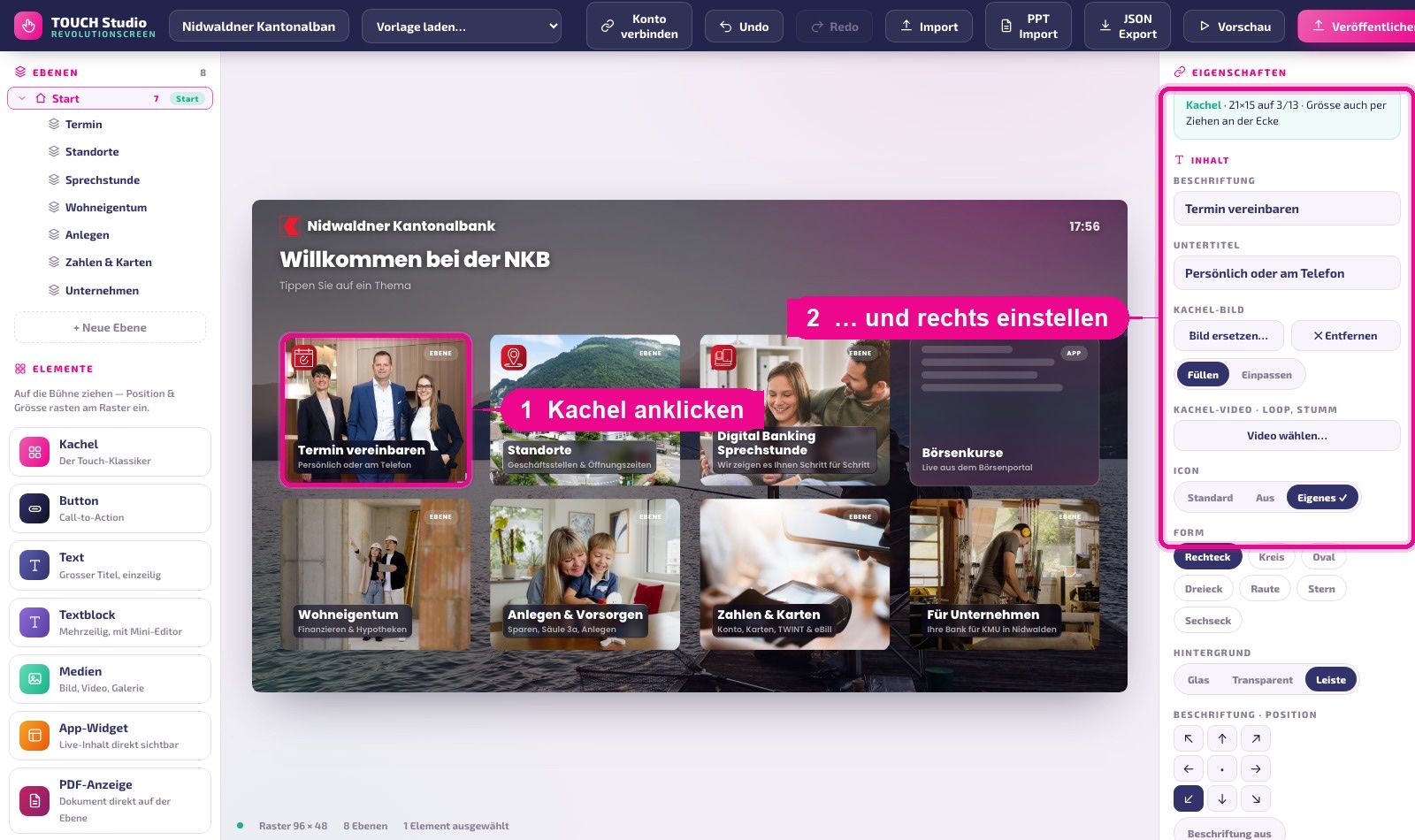
Task: Add a layer with + Neue Ebene
Action: point(110,327)
